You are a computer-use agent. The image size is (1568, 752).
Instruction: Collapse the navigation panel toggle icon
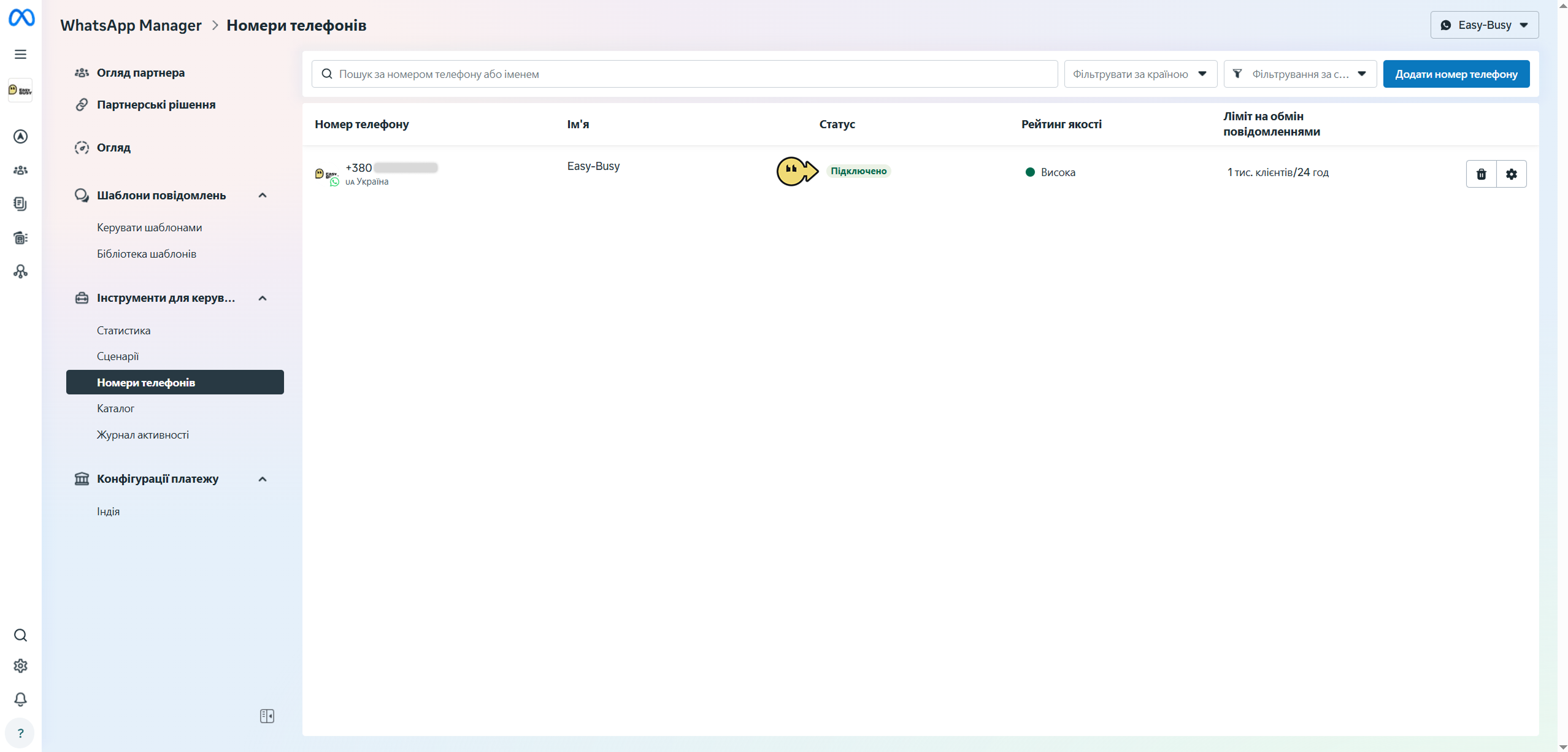pos(267,716)
